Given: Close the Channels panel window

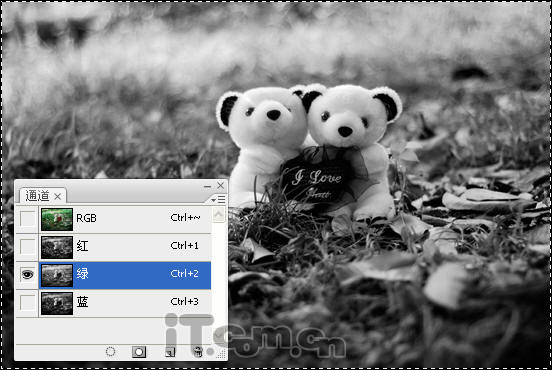Looking at the screenshot, I should point(221,185).
